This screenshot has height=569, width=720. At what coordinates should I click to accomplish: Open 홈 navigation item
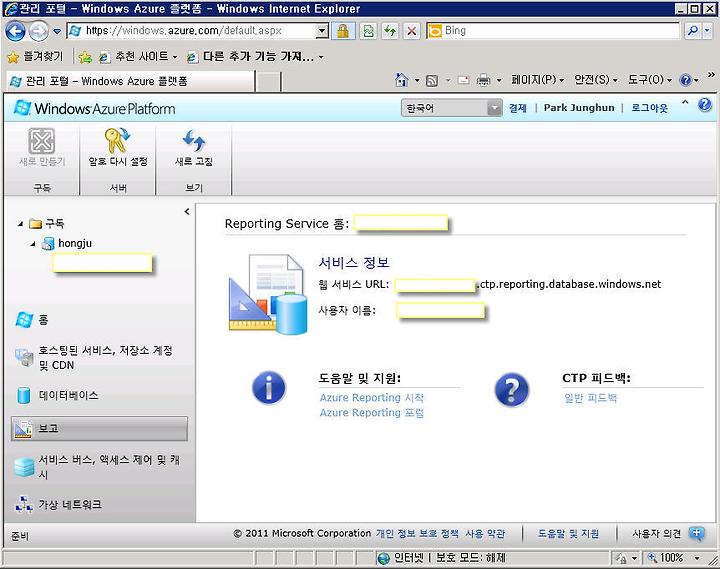point(32,320)
